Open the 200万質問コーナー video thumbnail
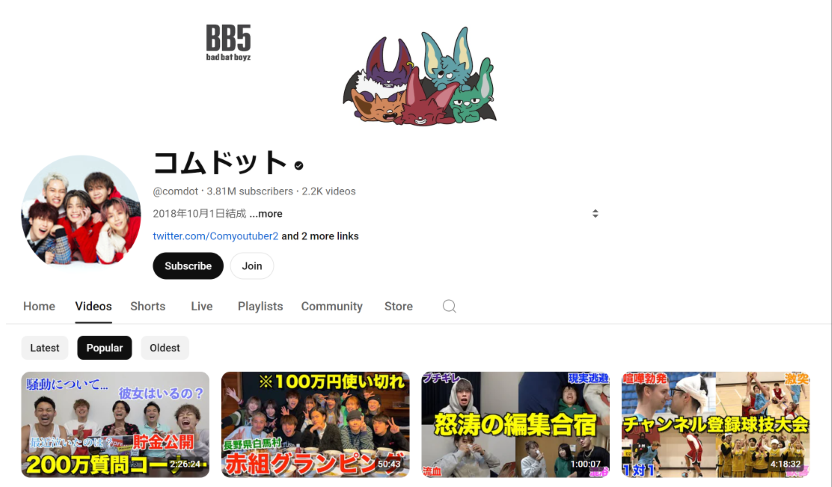832x487 pixels. click(x=115, y=424)
